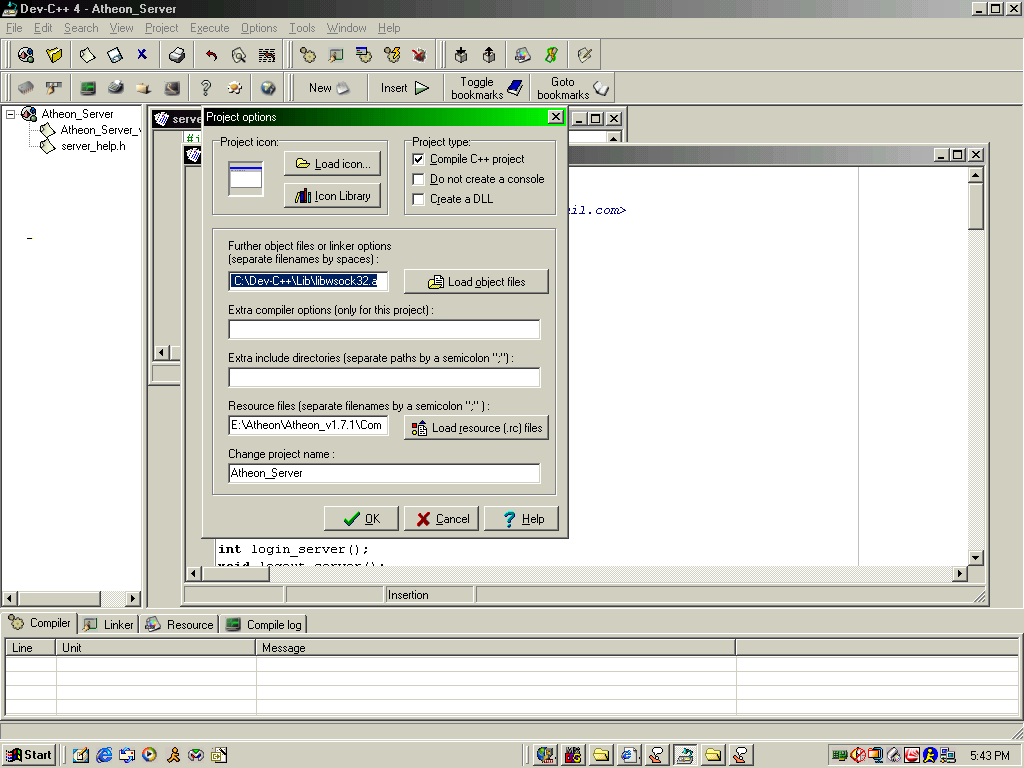
Task: Click the printer icon in toolbar
Action: [x=177, y=55]
